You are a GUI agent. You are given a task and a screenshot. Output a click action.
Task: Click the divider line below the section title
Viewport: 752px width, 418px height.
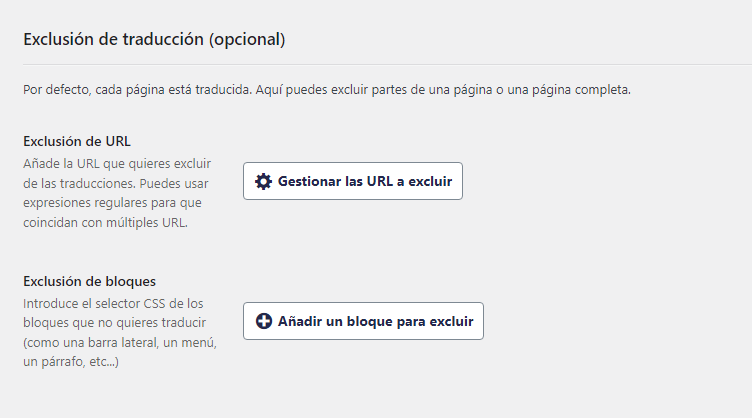[380, 65]
